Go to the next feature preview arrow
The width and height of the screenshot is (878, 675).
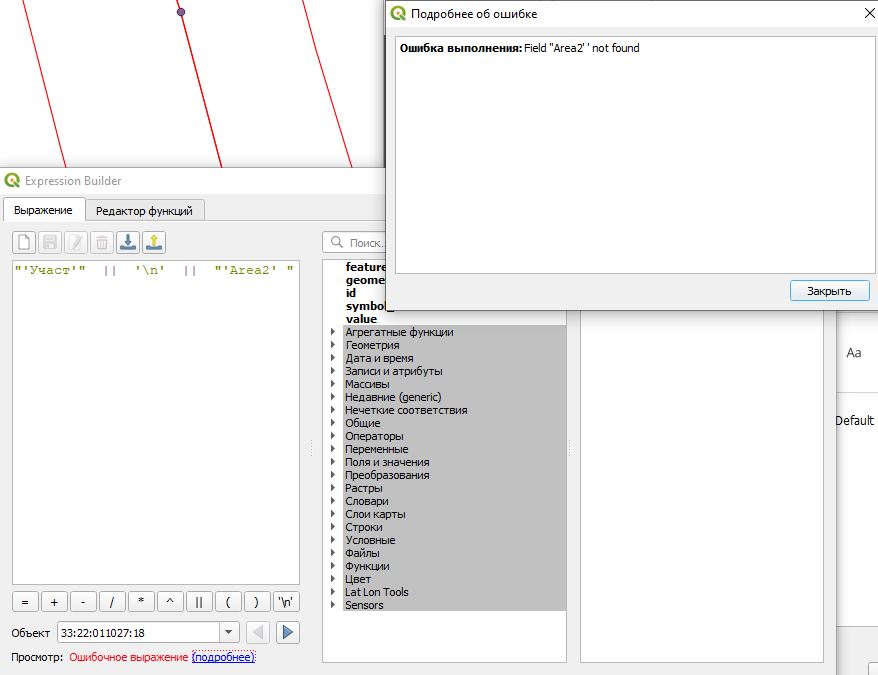(288, 632)
